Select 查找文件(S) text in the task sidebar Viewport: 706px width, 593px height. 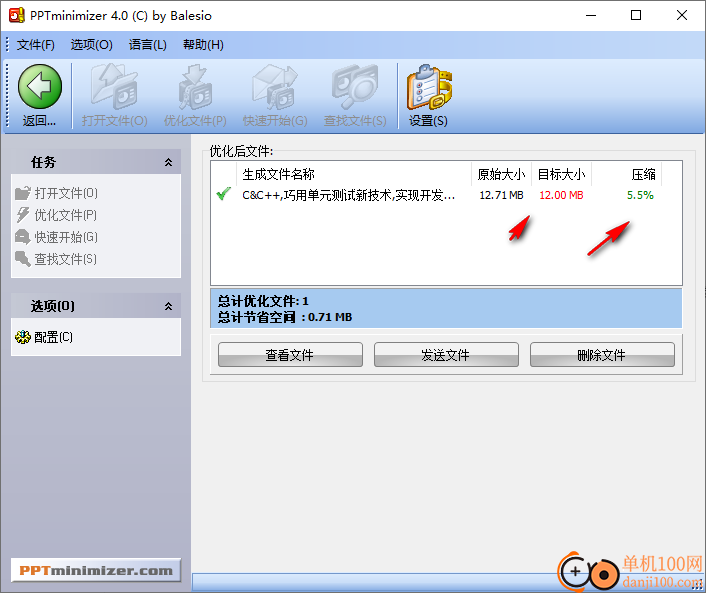point(66,259)
